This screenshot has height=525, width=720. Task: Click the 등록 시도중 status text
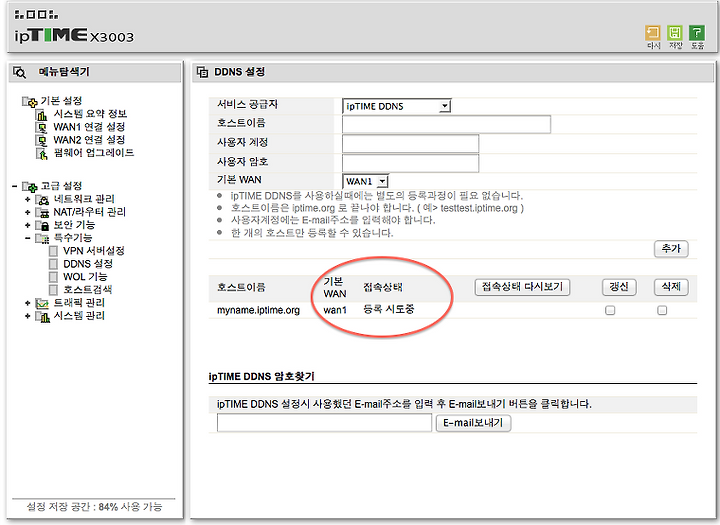[388, 310]
